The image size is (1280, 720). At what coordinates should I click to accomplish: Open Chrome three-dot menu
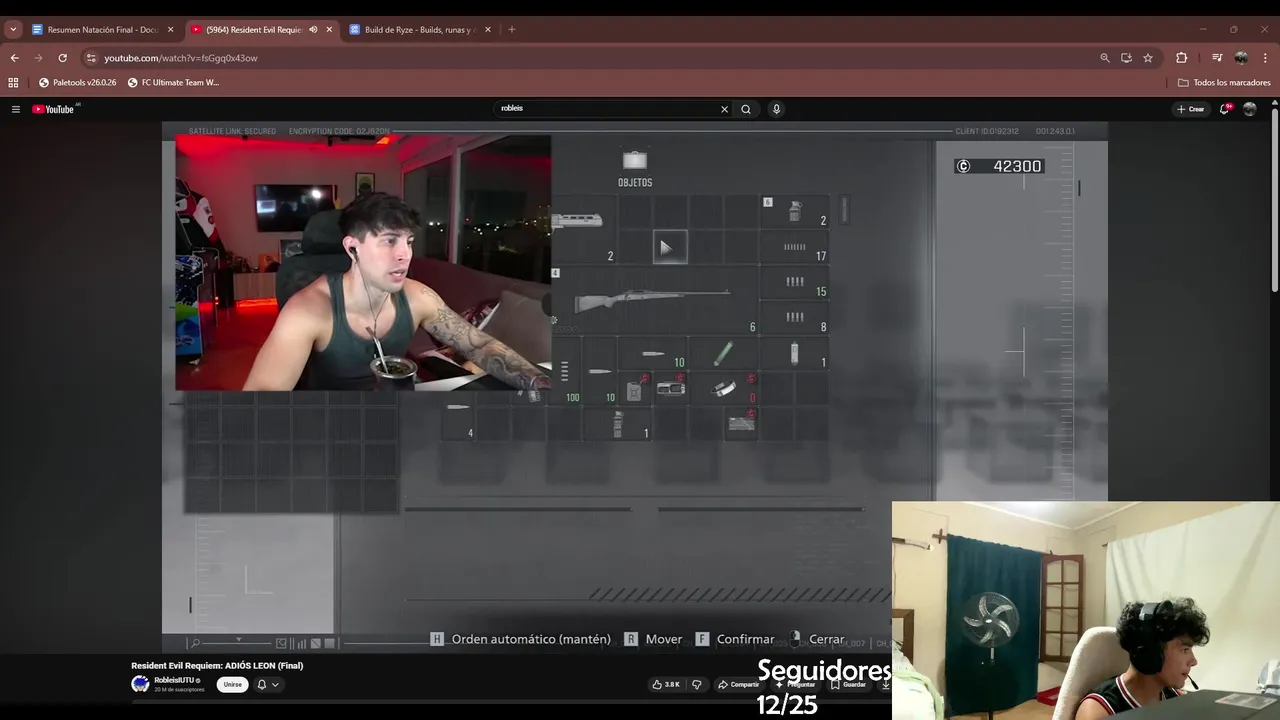pos(1266,58)
